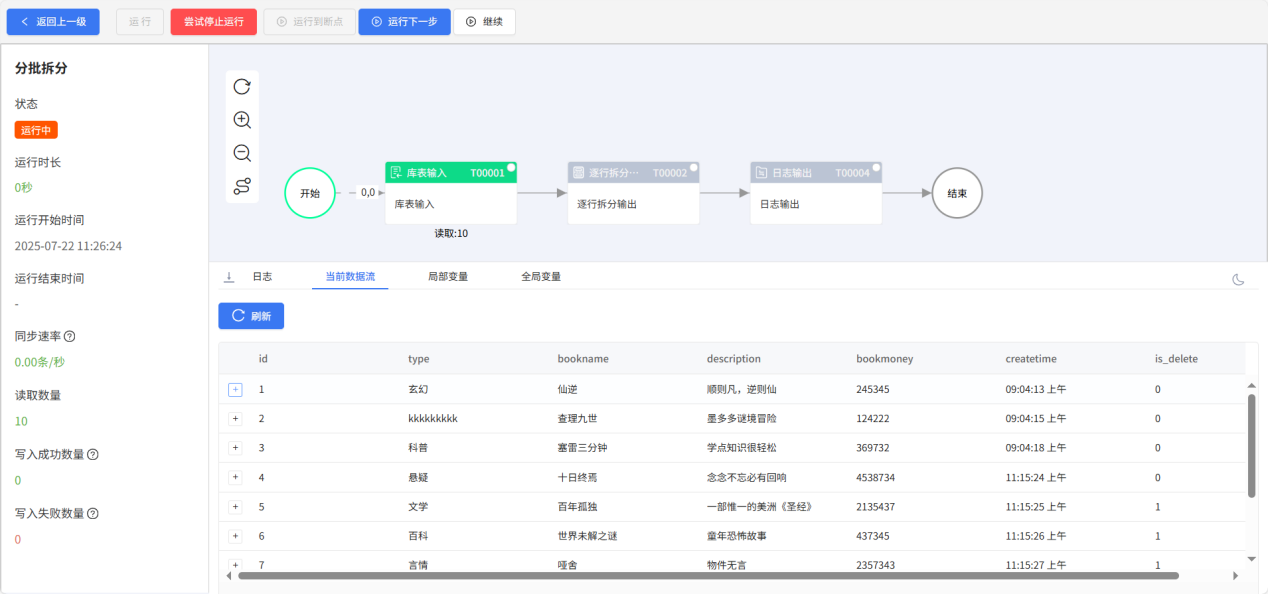Viewport: 1268px width, 594px height.
Task: Switch to the 日志 tab
Action: click(262, 277)
